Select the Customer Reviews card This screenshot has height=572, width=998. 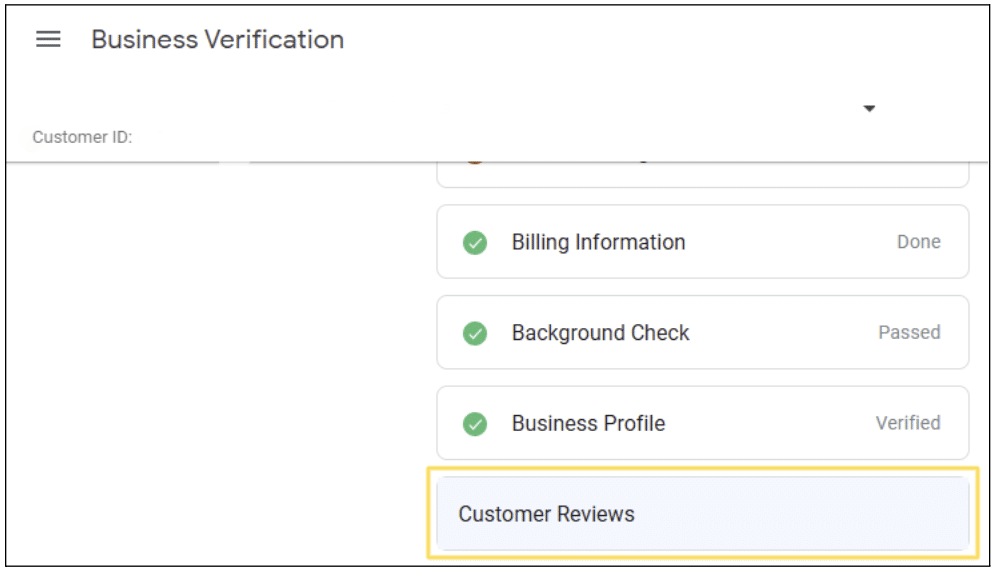click(x=703, y=513)
